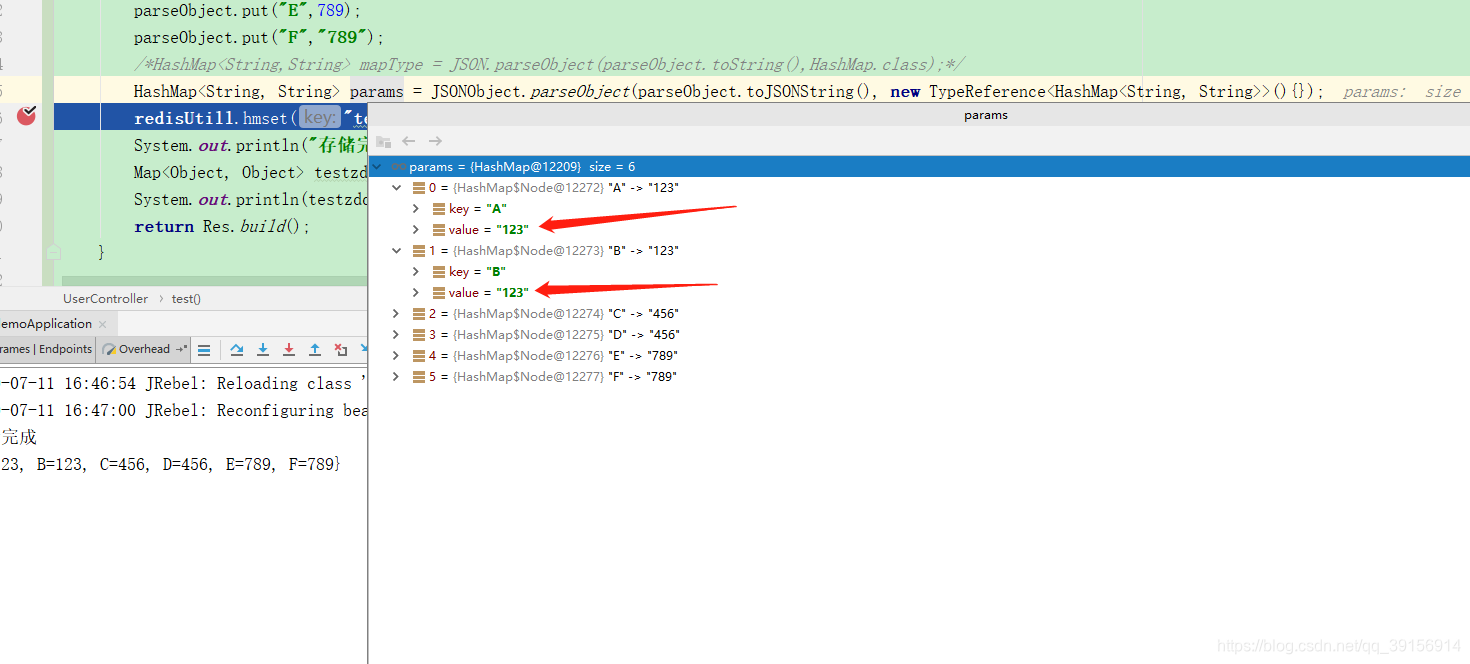This screenshot has height=664, width=1470.
Task: Expand the key = "B" field
Action: [x=416, y=272]
